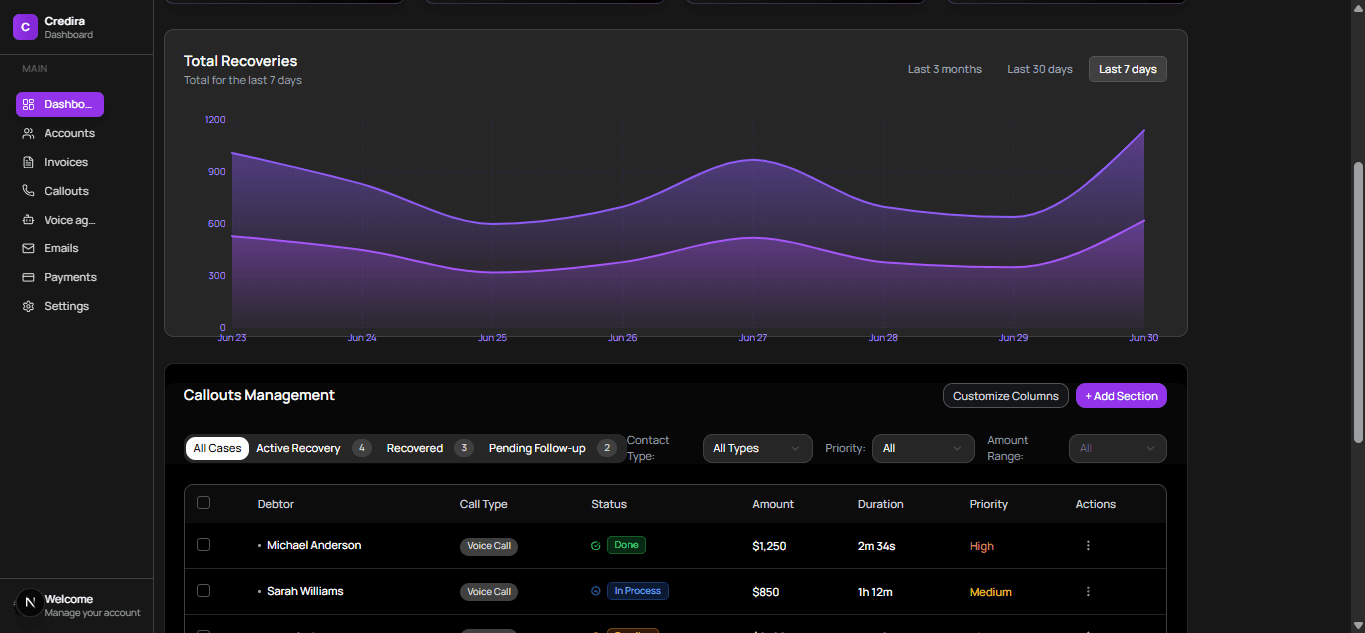
Task: Click Michael Anderson debtor name
Action: coord(314,545)
